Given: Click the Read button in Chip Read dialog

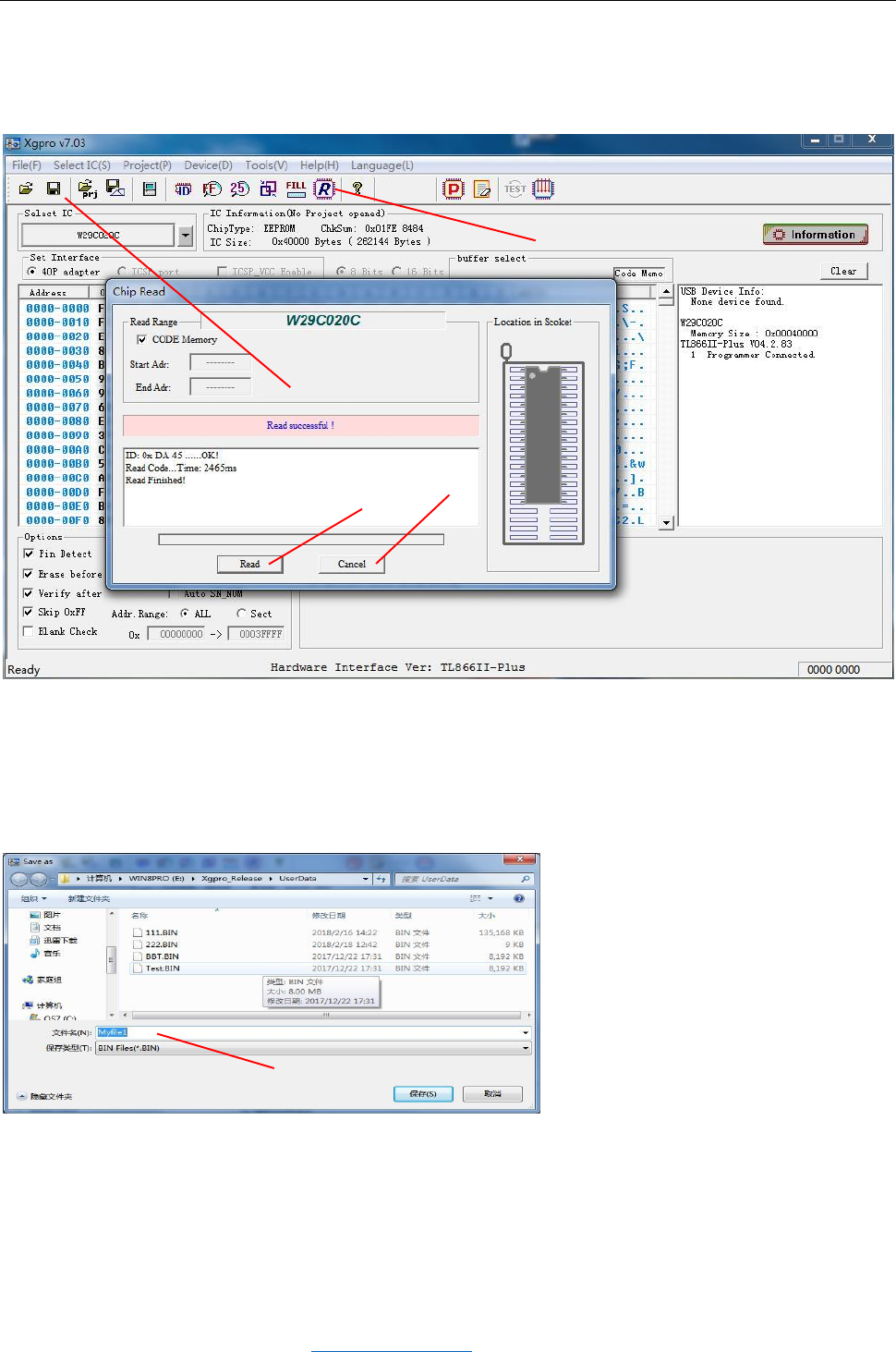Looking at the screenshot, I should click(x=249, y=564).
